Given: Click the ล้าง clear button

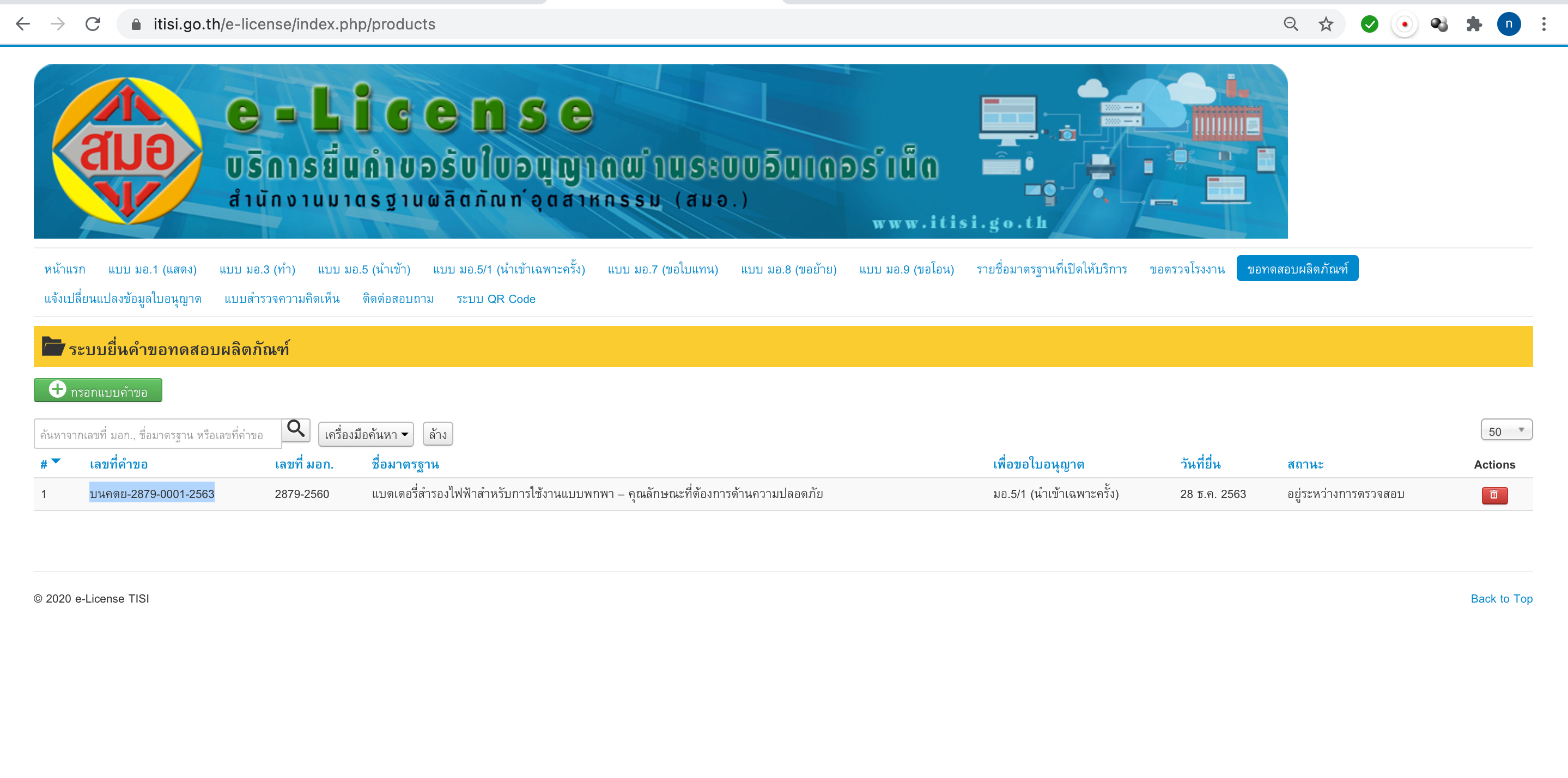Looking at the screenshot, I should [x=437, y=434].
